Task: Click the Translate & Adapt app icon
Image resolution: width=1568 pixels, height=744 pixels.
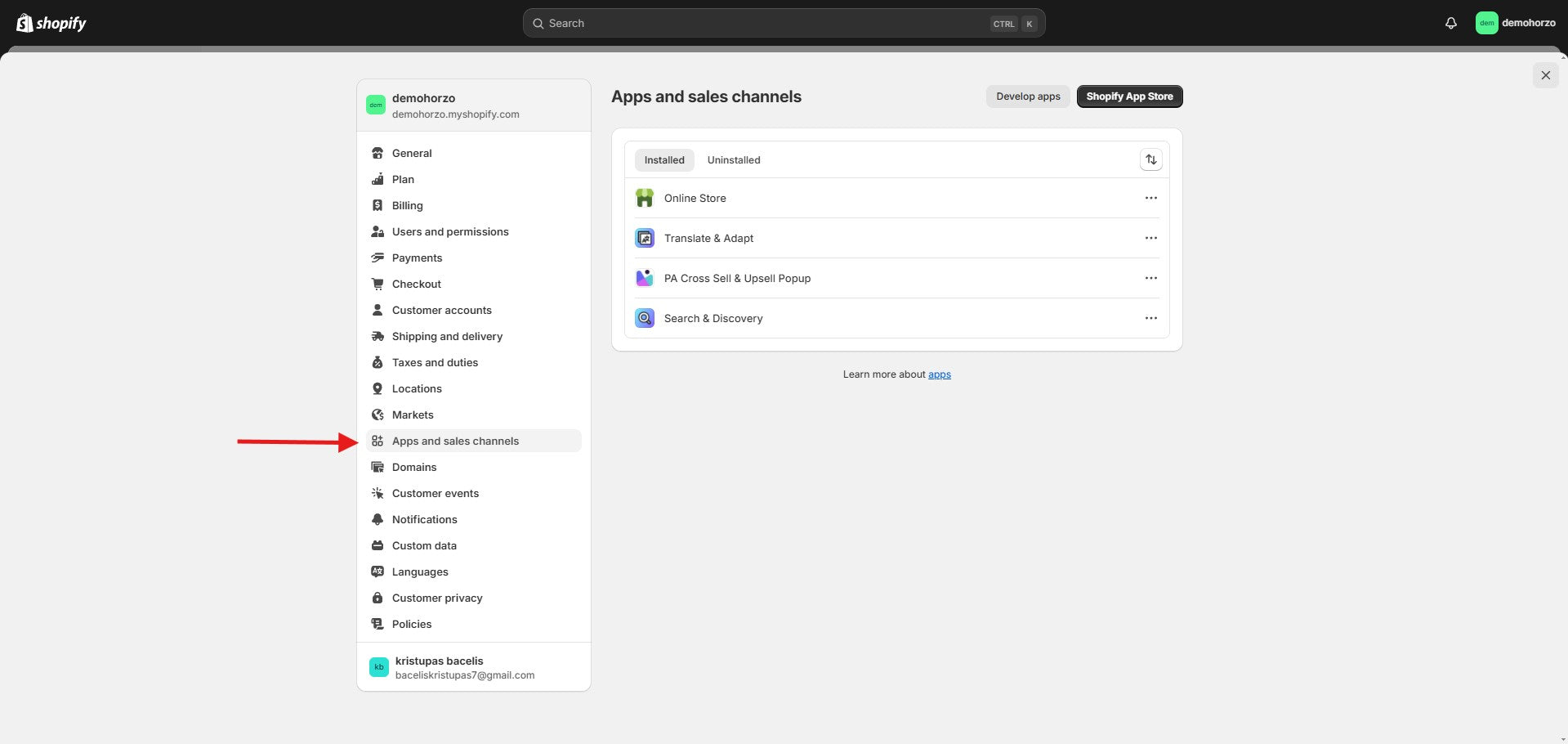Action: pyautogui.click(x=645, y=238)
